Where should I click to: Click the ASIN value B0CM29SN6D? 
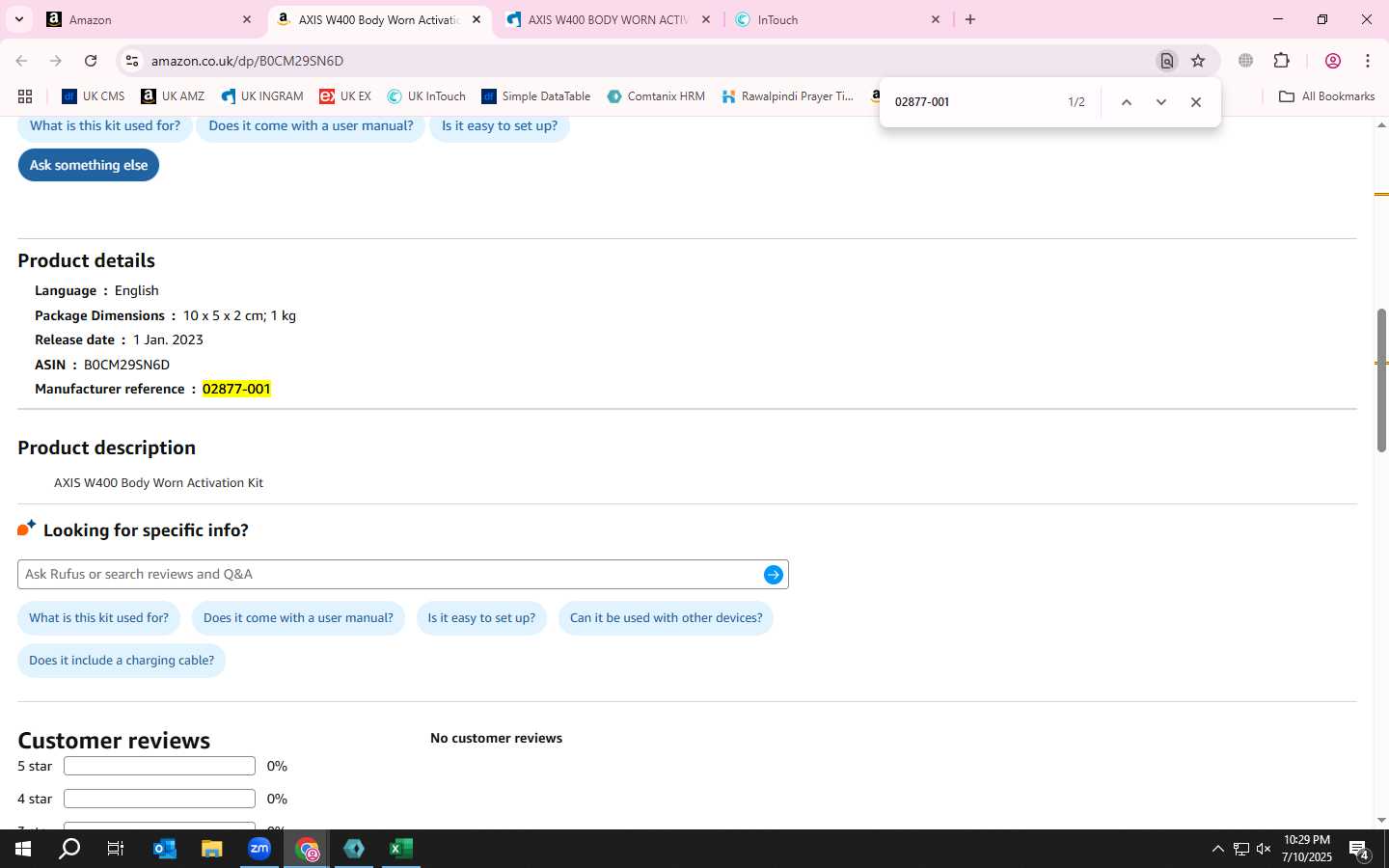126,365
